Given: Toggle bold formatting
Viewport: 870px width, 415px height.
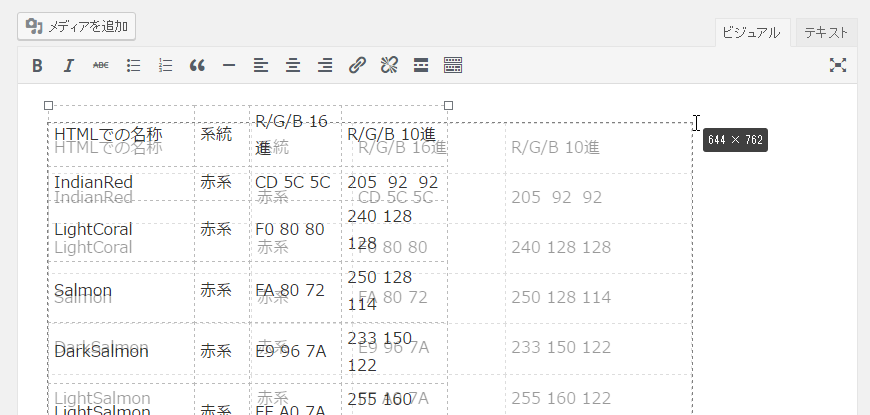Looking at the screenshot, I should 37,66.
